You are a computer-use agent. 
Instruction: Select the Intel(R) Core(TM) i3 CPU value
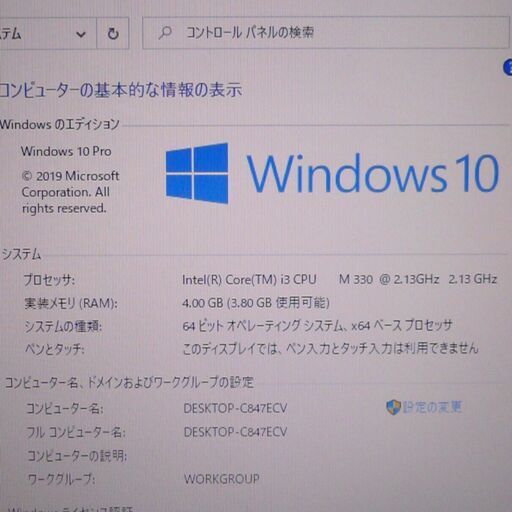pos(340,279)
